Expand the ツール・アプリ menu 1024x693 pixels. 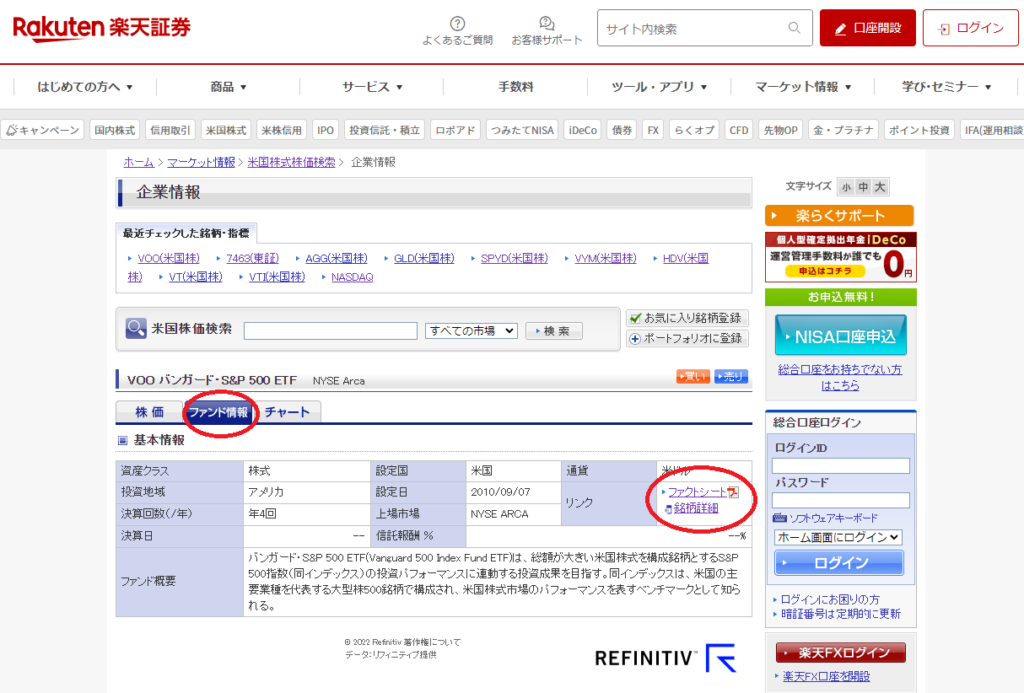click(659, 87)
